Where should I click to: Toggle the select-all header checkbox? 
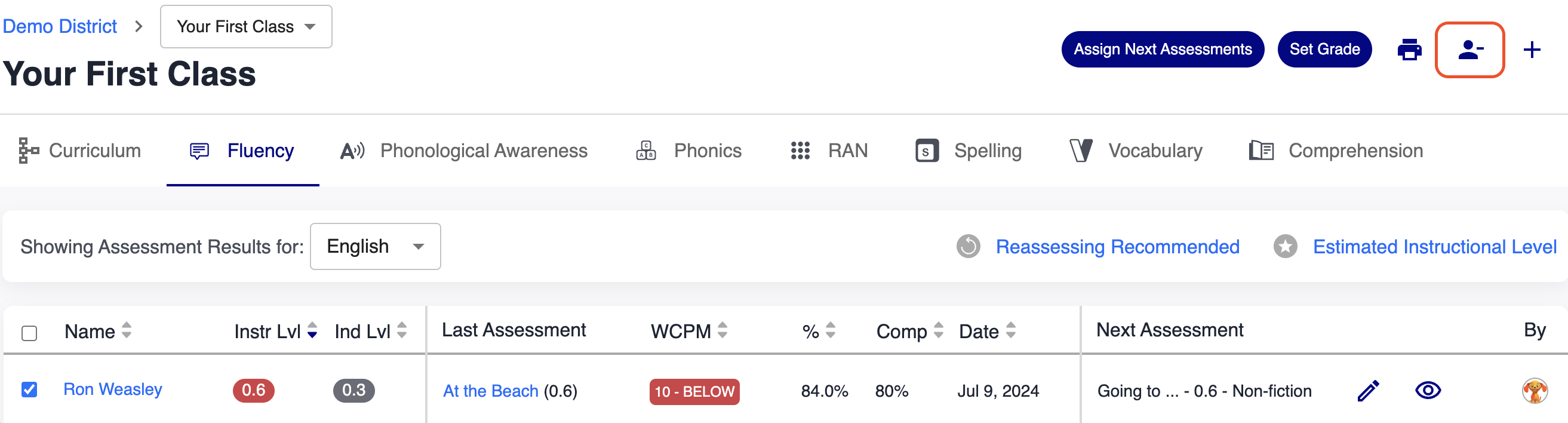(29, 333)
